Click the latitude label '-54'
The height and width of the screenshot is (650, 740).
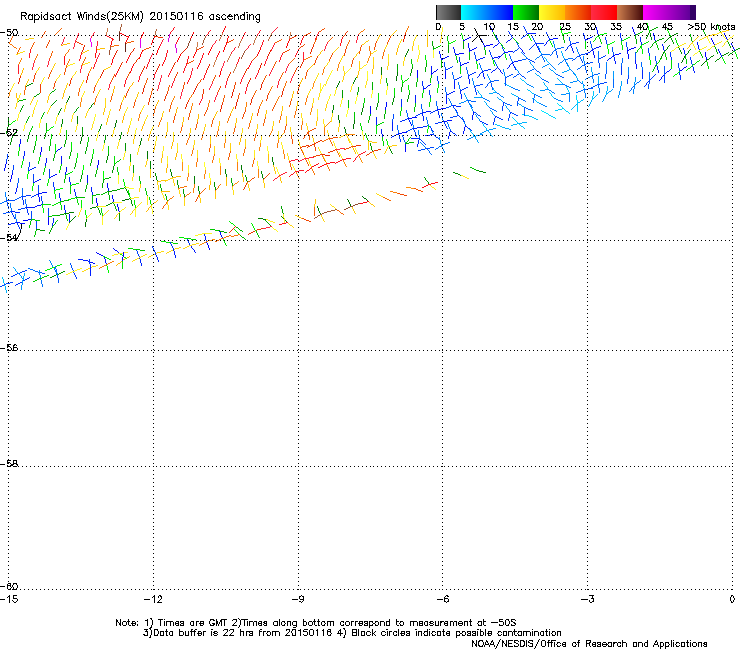pos(9,237)
